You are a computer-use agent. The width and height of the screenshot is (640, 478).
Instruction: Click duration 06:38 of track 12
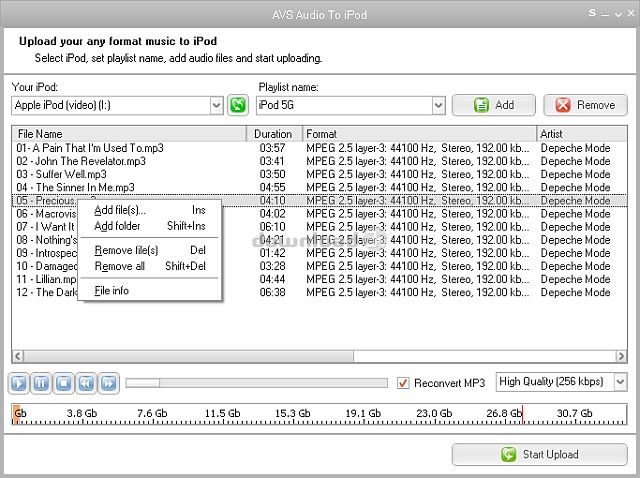click(x=272, y=292)
